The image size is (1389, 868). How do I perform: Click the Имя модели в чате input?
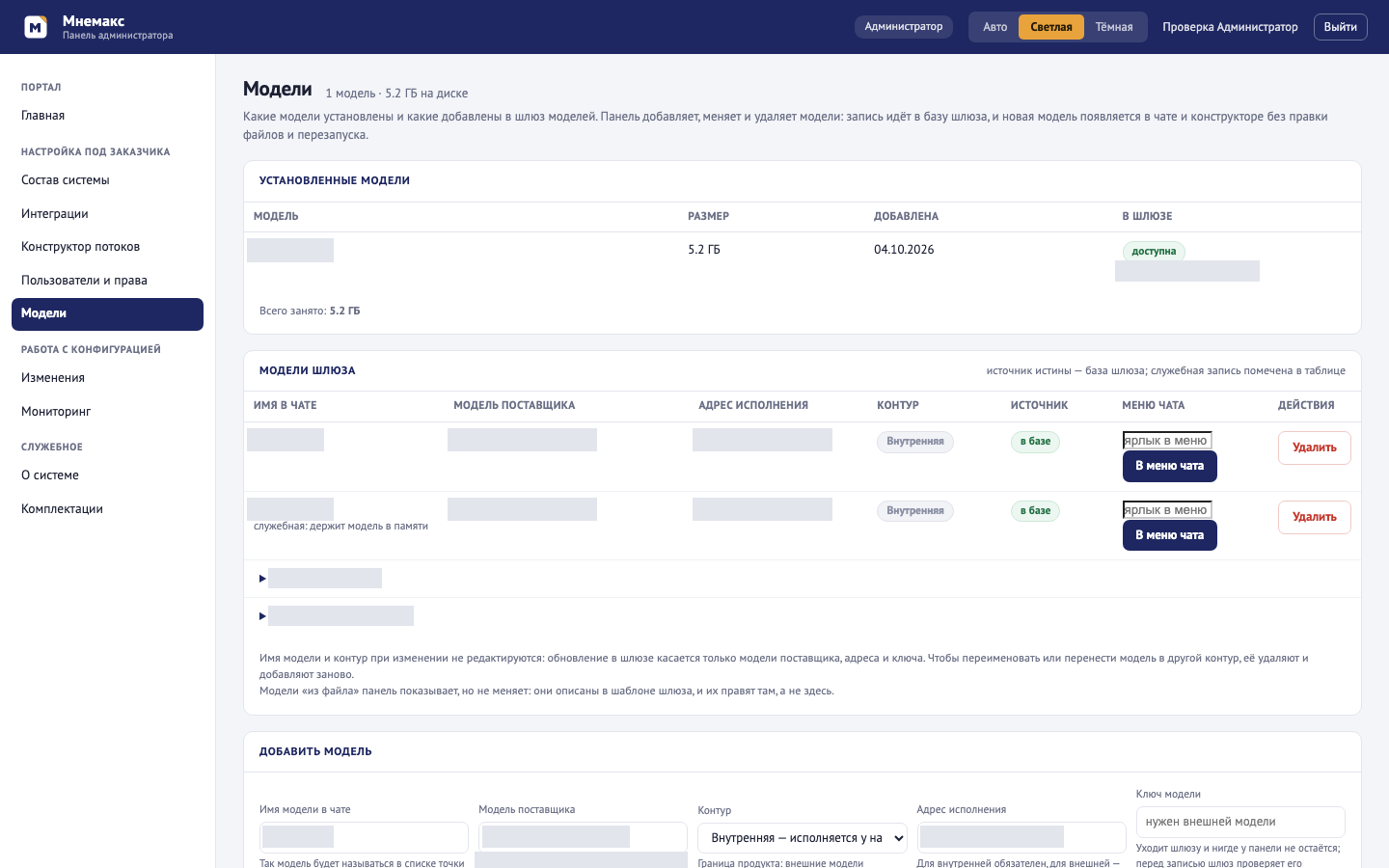(x=364, y=837)
